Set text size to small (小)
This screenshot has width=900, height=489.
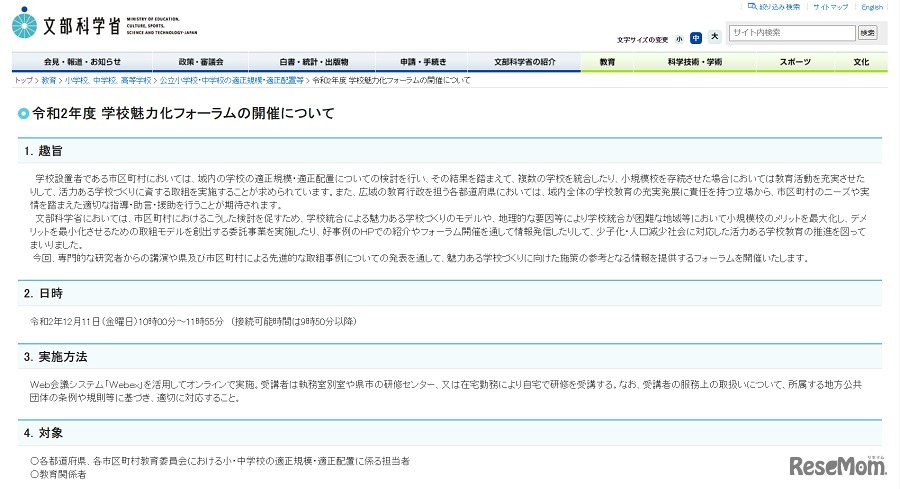679,39
